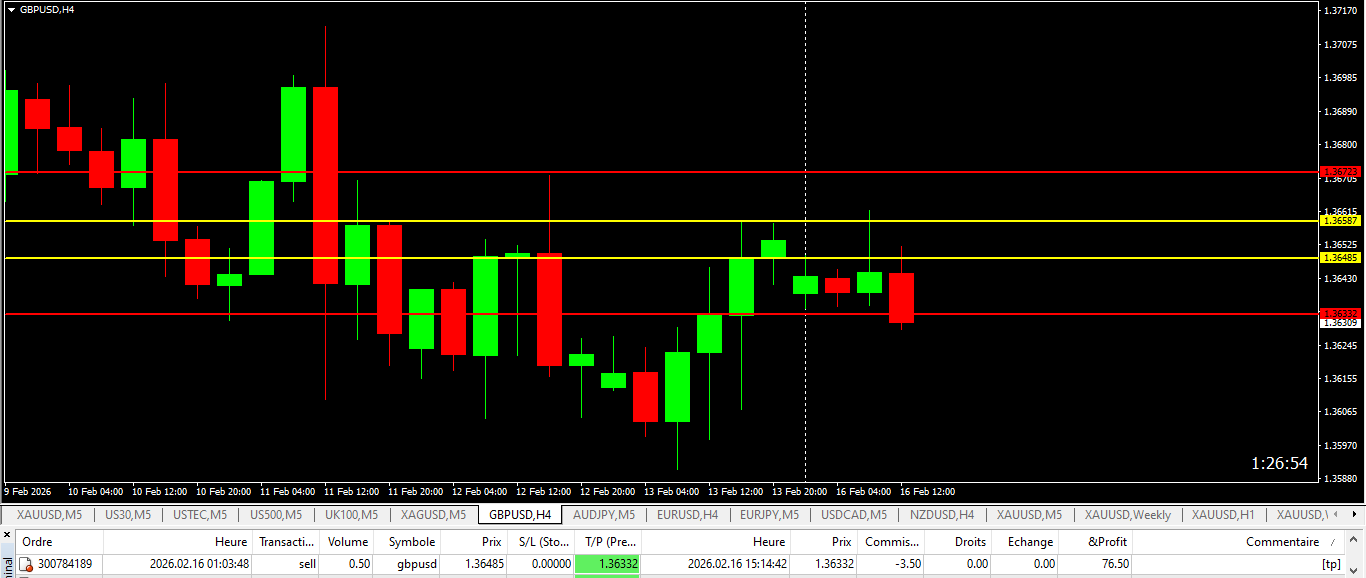
Task: Go to the EURUSD,H4 chart tab
Action: pos(687,515)
